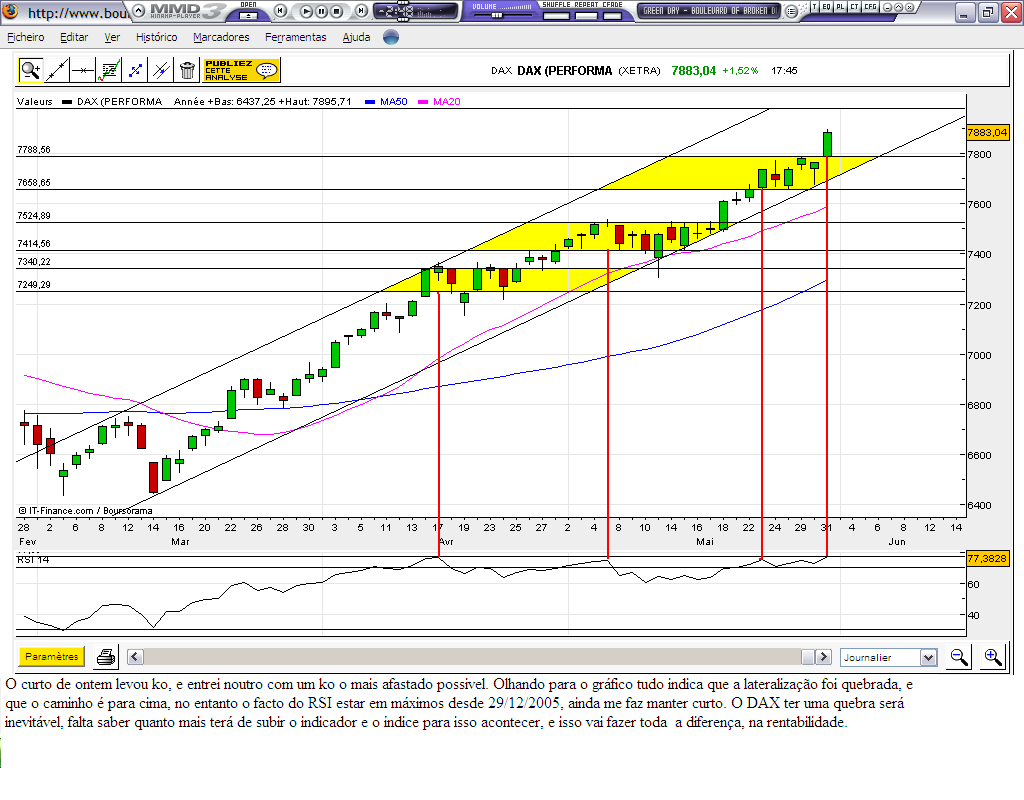The image size is (1024, 800).
Task: Stop Winamp playback
Action: tap(336, 11)
